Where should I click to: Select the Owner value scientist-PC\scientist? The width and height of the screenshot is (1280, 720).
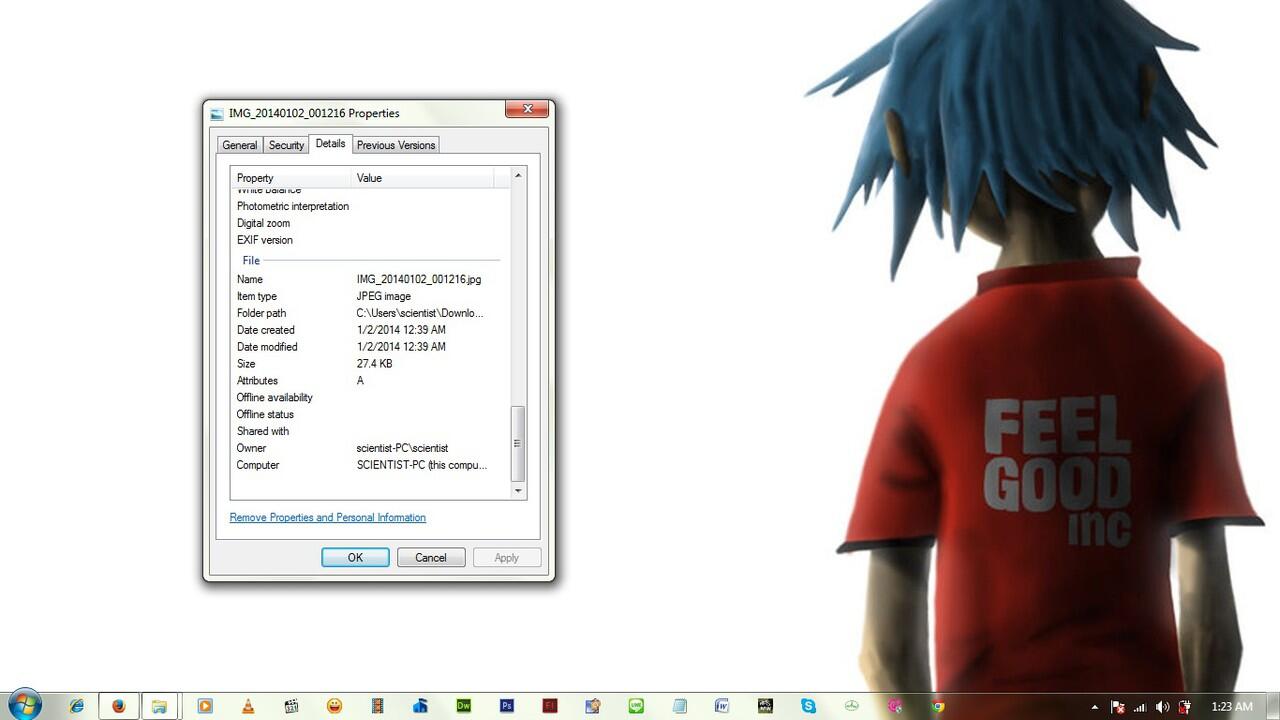click(x=403, y=448)
